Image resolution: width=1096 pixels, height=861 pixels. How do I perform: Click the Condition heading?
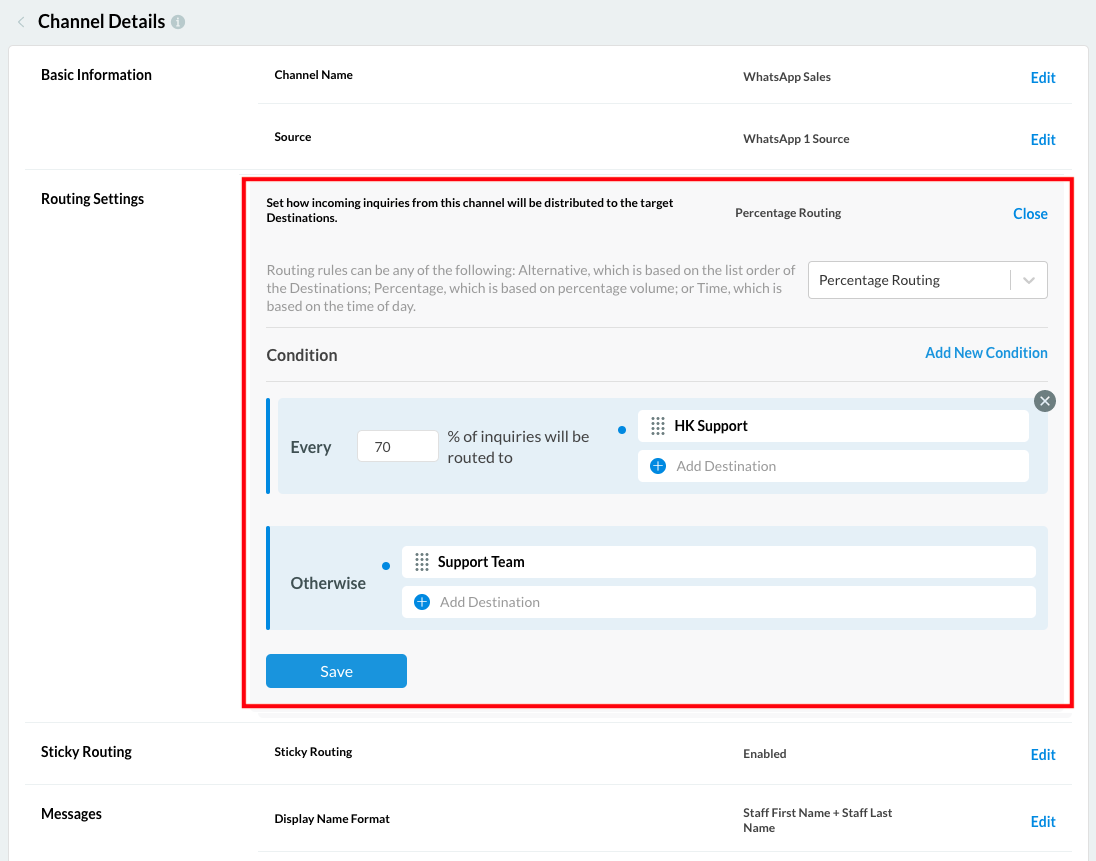(x=302, y=355)
